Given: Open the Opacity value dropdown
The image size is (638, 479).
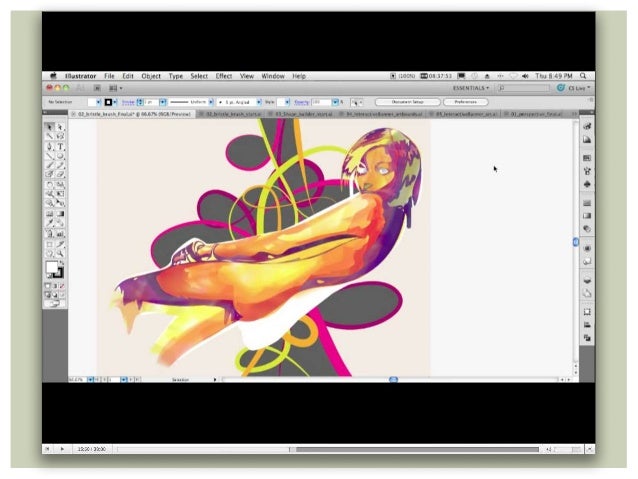Looking at the screenshot, I should pos(335,102).
